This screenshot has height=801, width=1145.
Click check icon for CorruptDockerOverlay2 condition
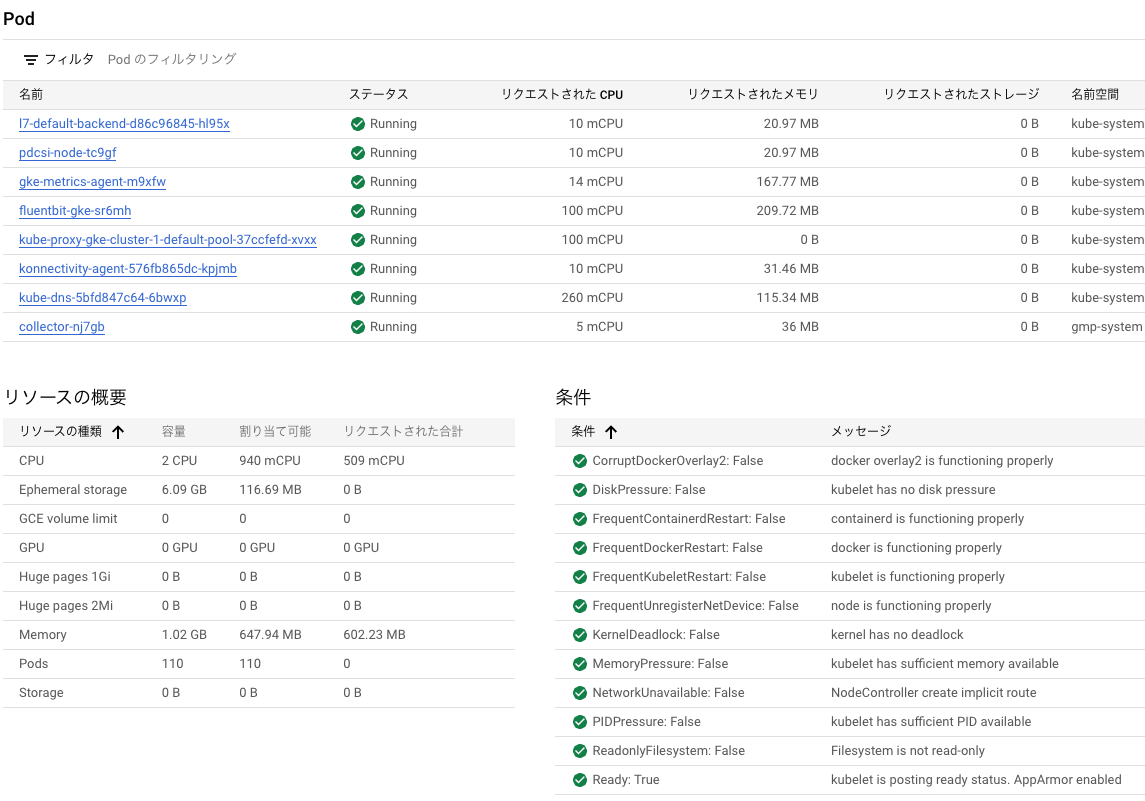pos(580,461)
